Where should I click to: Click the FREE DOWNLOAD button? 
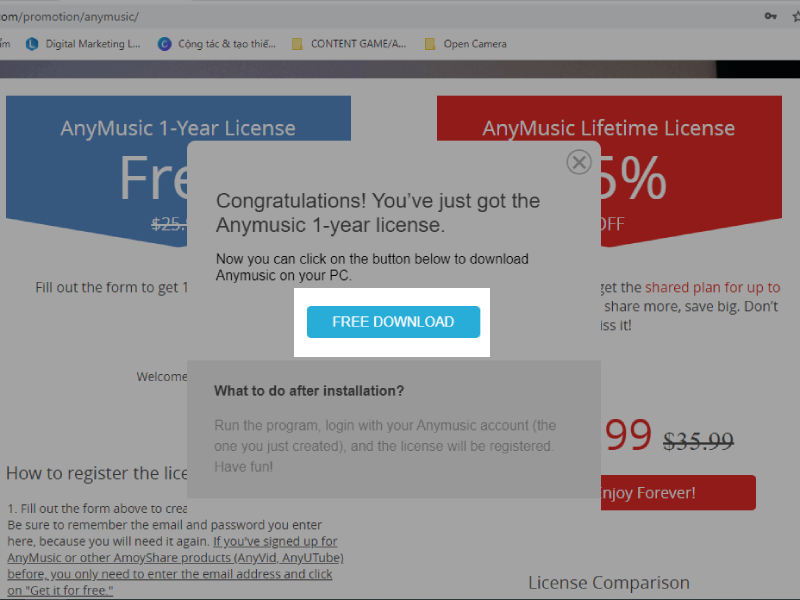tap(393, 322)
